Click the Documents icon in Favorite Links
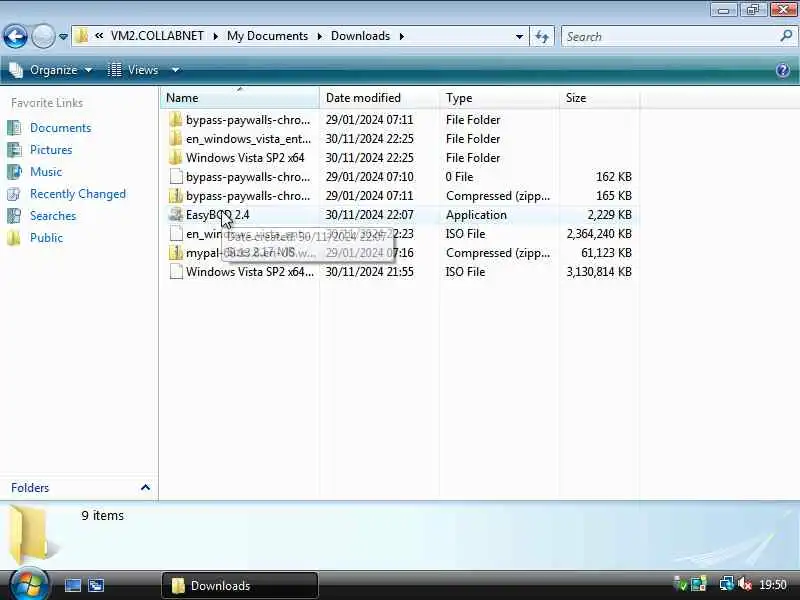 point(14,128)
